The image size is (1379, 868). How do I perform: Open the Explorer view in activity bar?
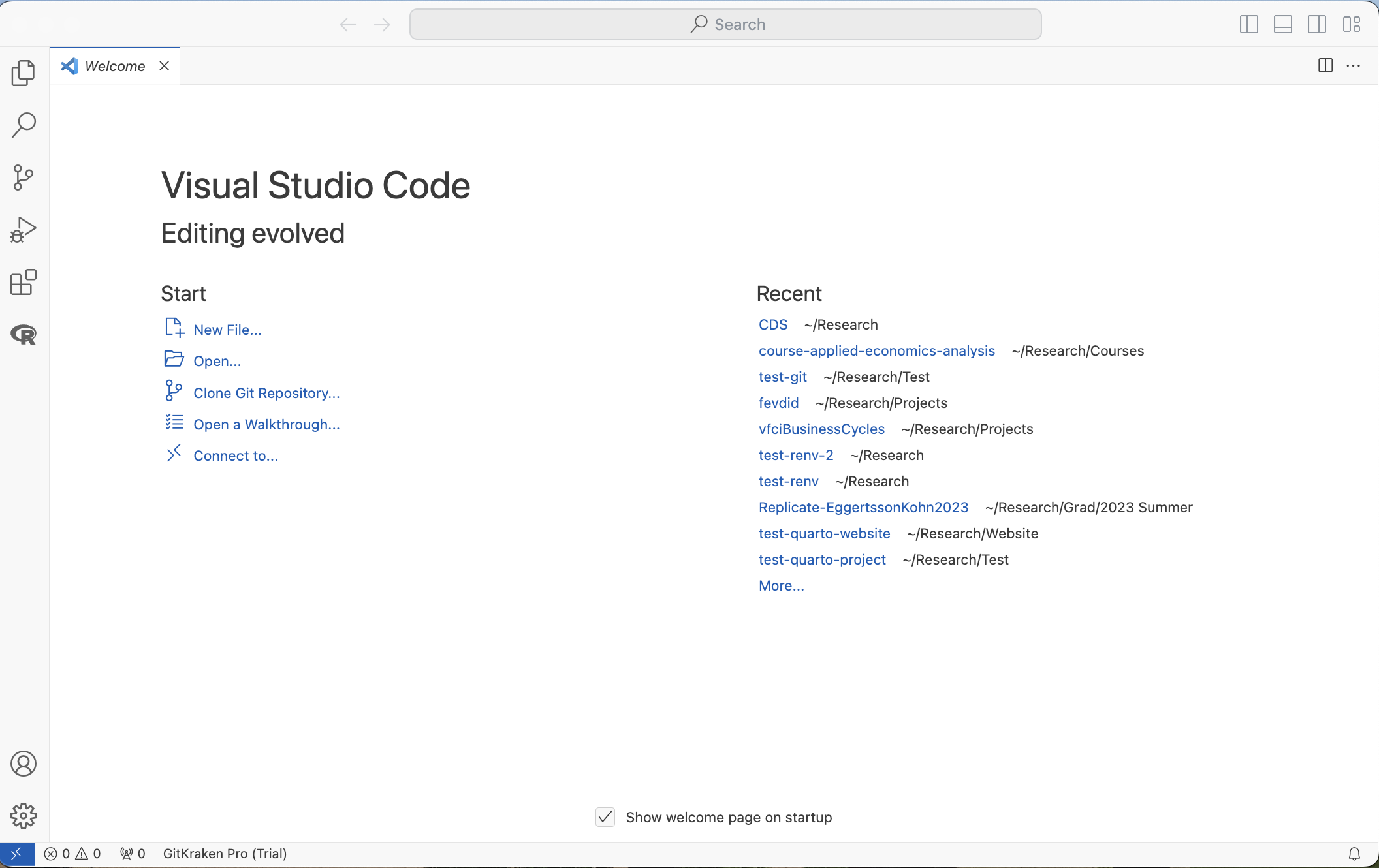pos(24,72)
